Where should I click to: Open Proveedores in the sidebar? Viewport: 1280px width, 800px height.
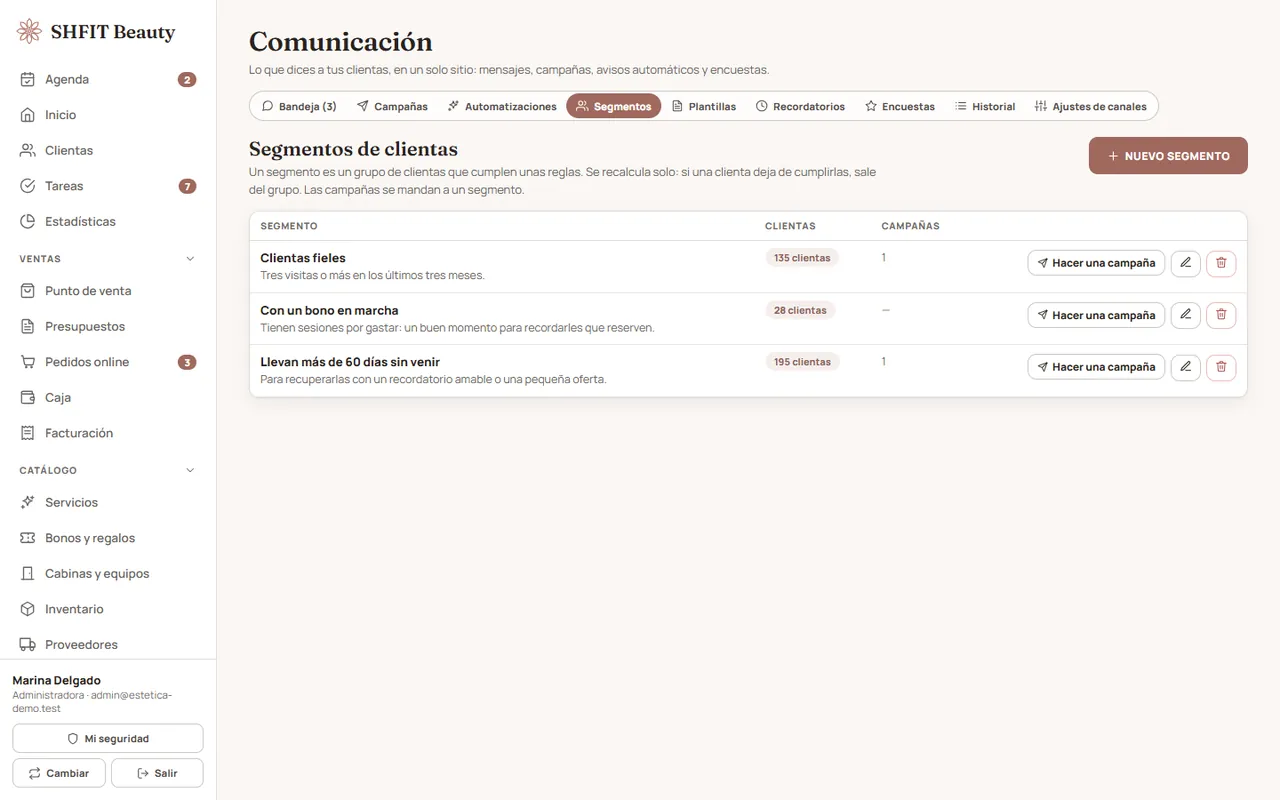point(108,645)
